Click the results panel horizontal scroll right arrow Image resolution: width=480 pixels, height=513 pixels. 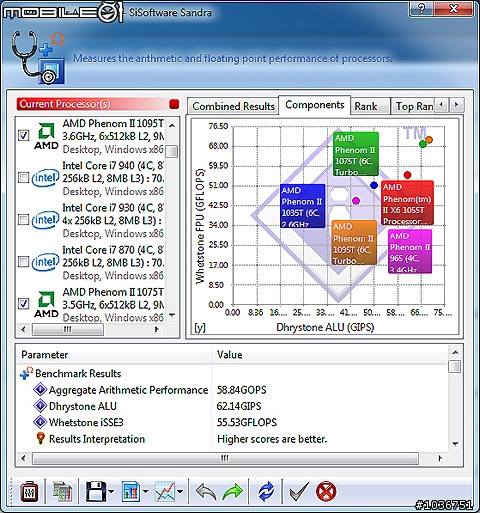pyautogui.click(x=440, y=458)
